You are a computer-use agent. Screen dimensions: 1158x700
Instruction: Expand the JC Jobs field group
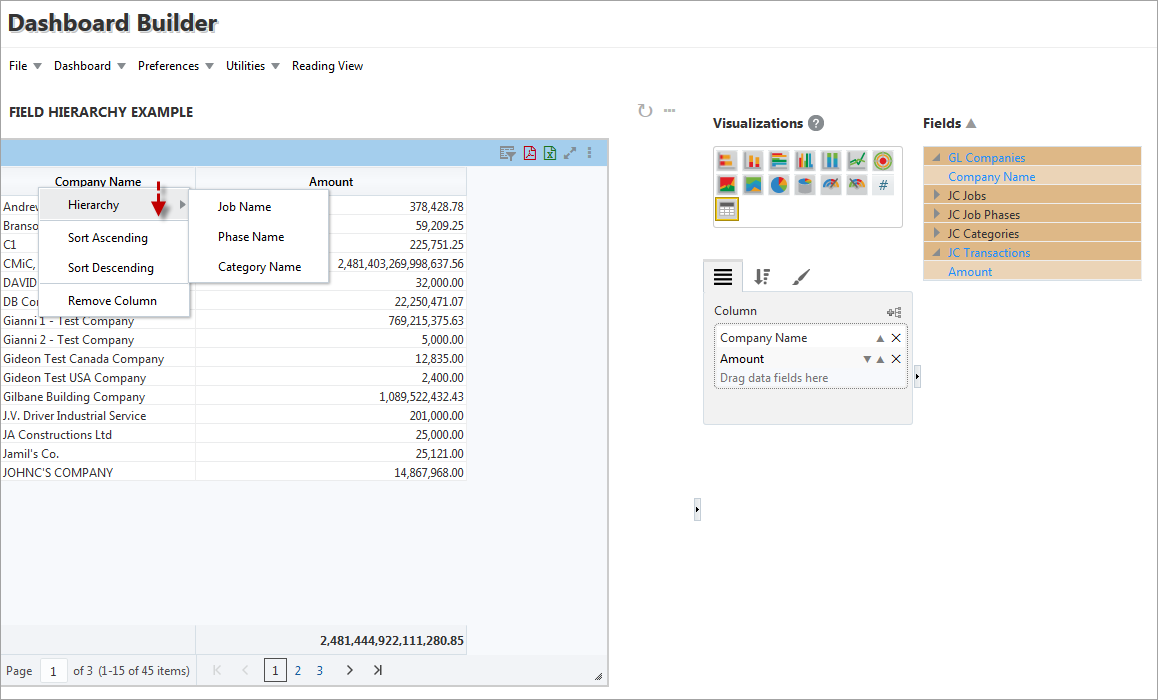(x=937, y=196)
